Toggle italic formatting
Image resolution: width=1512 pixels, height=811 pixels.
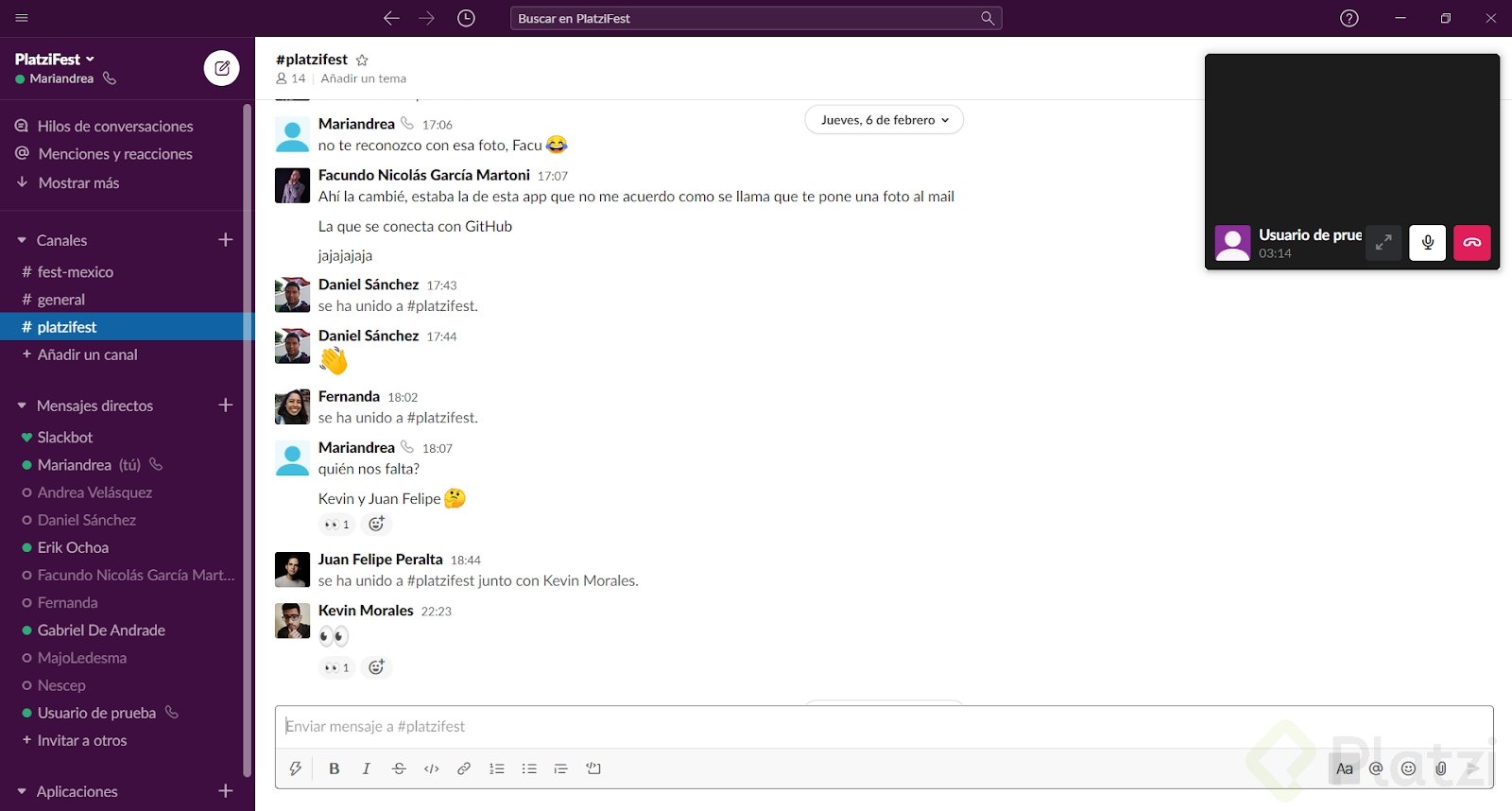(367, 768)
